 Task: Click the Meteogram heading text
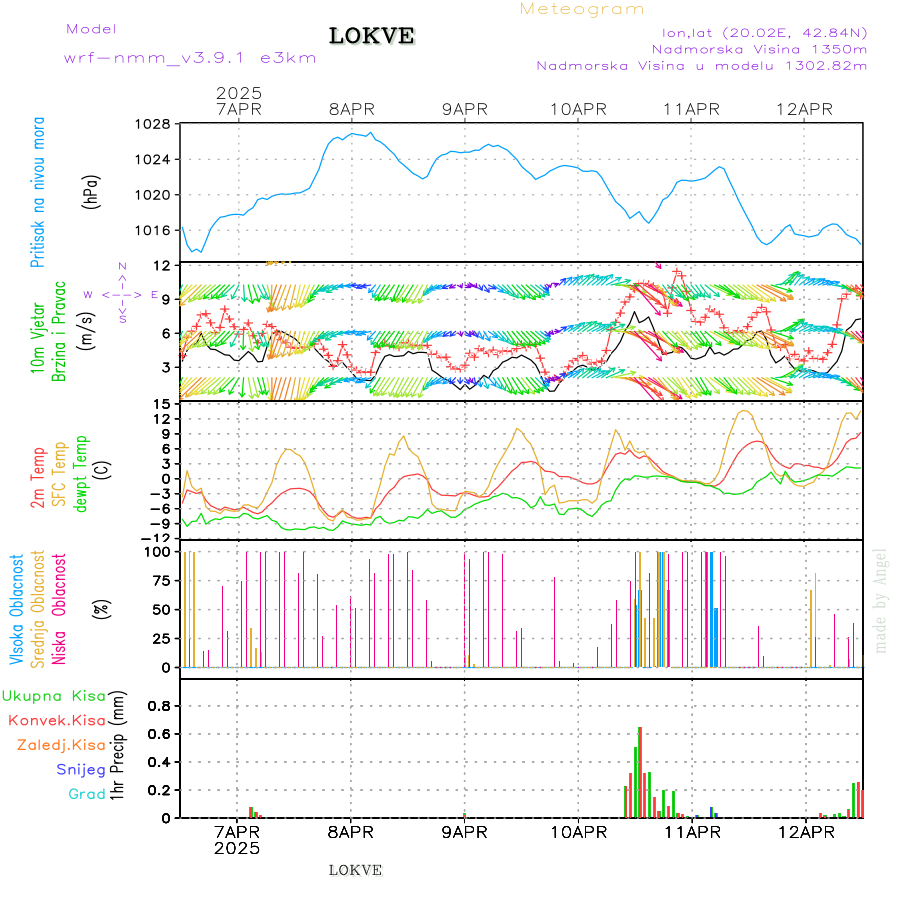582,9
